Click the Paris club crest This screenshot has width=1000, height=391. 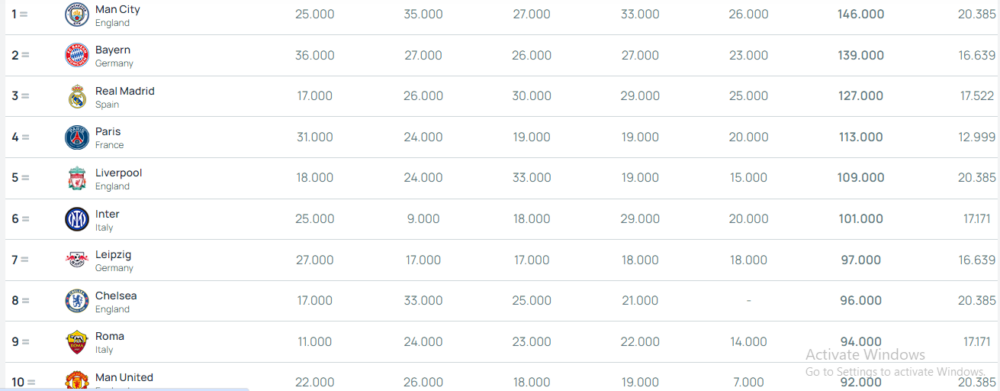click(x=77, y=137)
